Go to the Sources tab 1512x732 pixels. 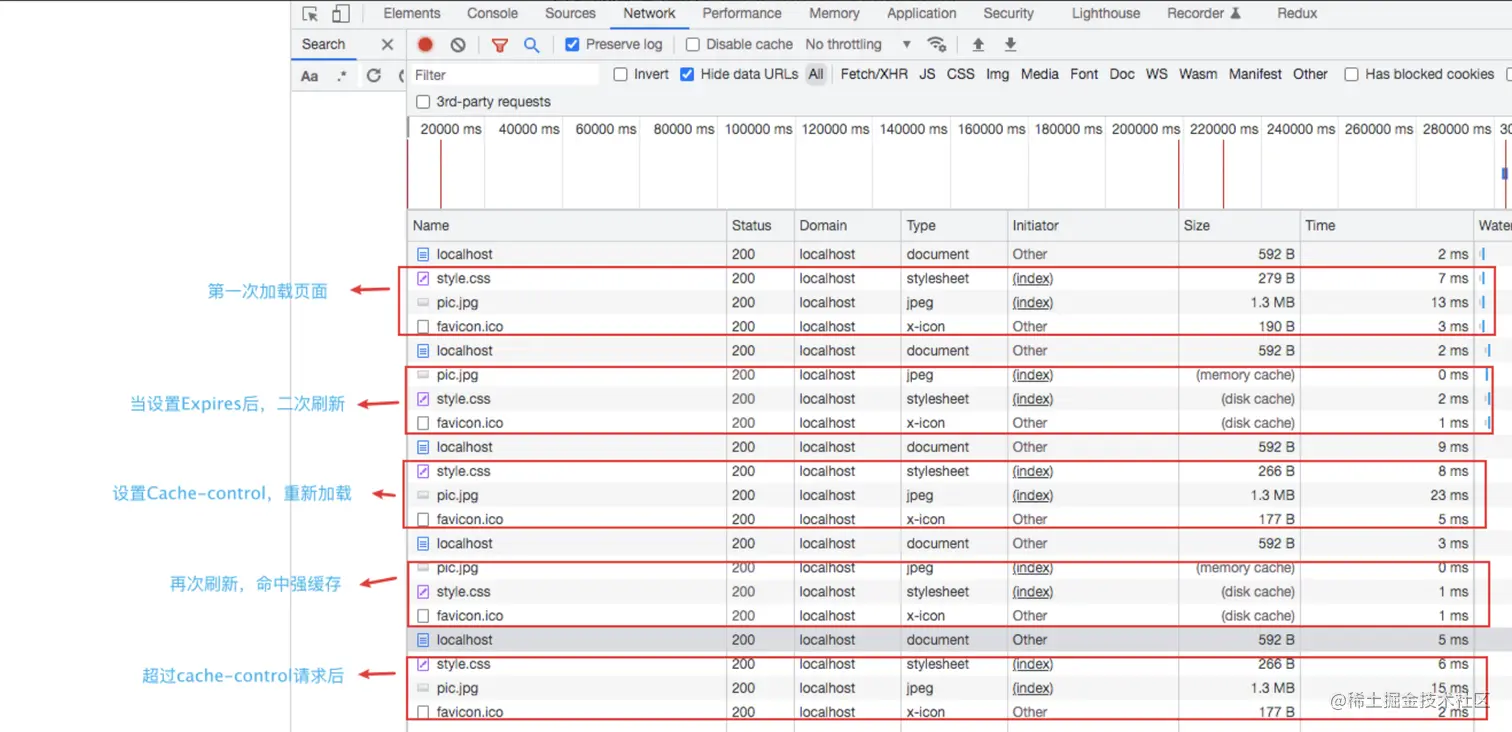570,13
